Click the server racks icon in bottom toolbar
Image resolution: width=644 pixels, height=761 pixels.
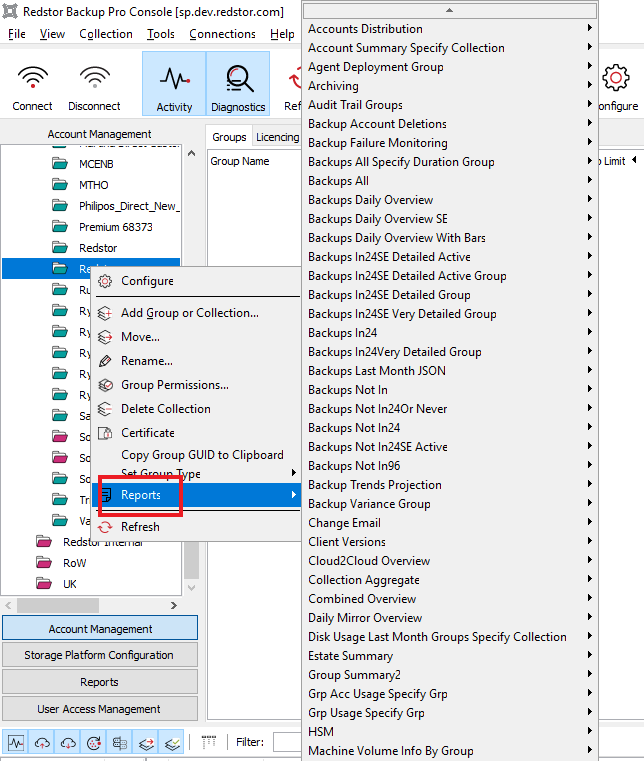[119, 743]
